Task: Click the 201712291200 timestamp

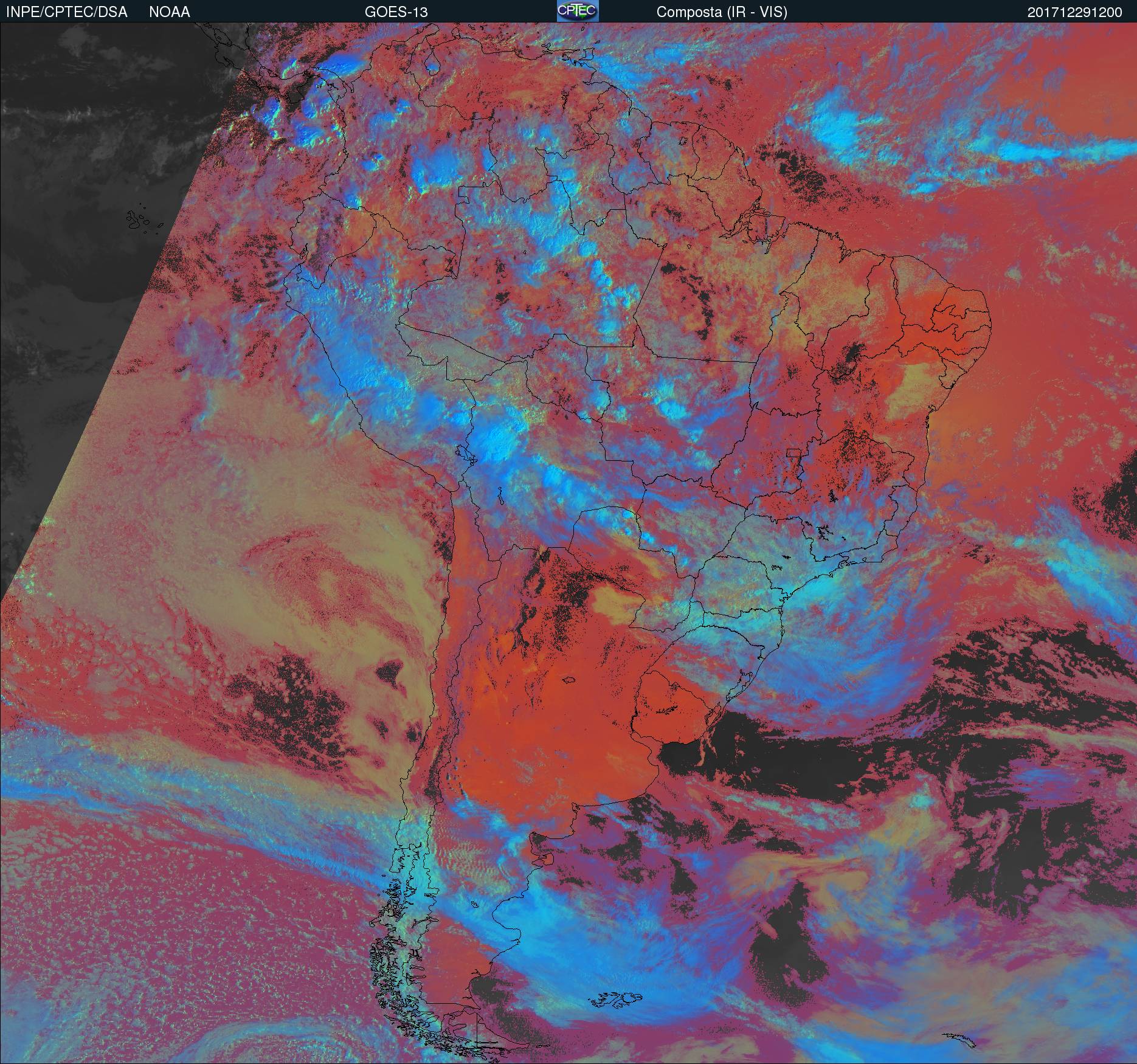Action: [1075, 12]
